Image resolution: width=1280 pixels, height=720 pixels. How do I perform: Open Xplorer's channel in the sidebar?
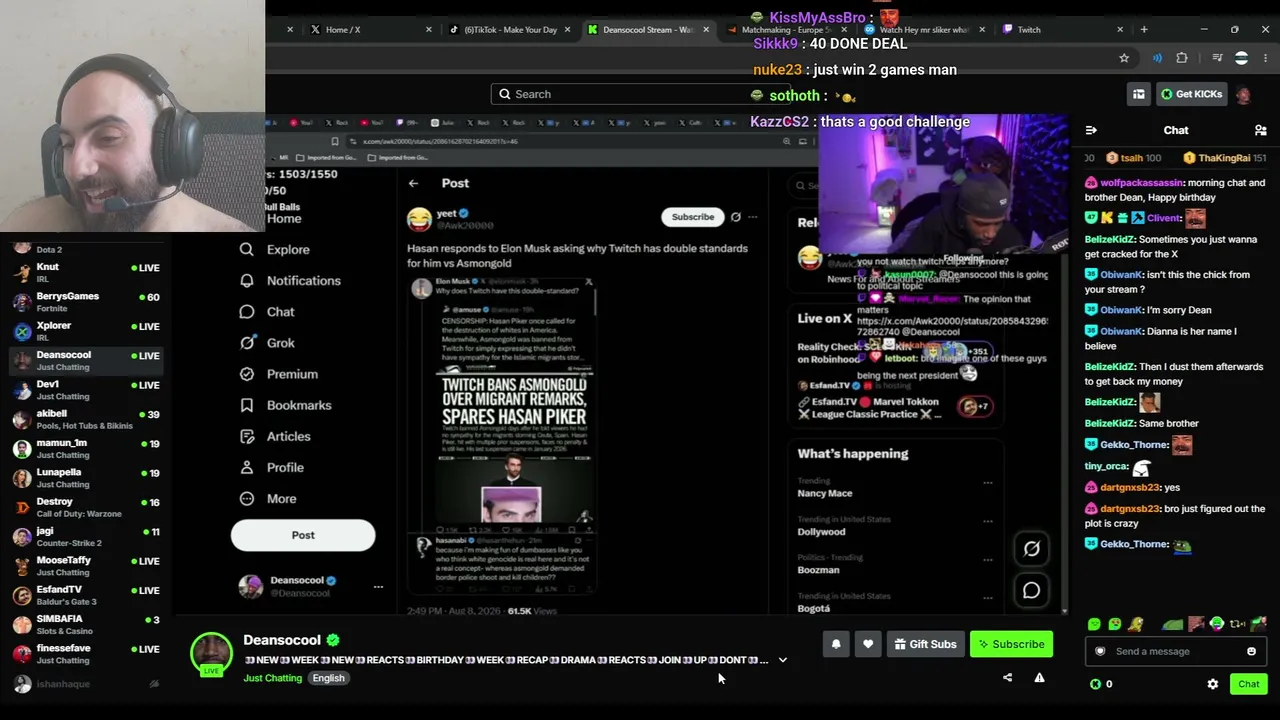85,331
